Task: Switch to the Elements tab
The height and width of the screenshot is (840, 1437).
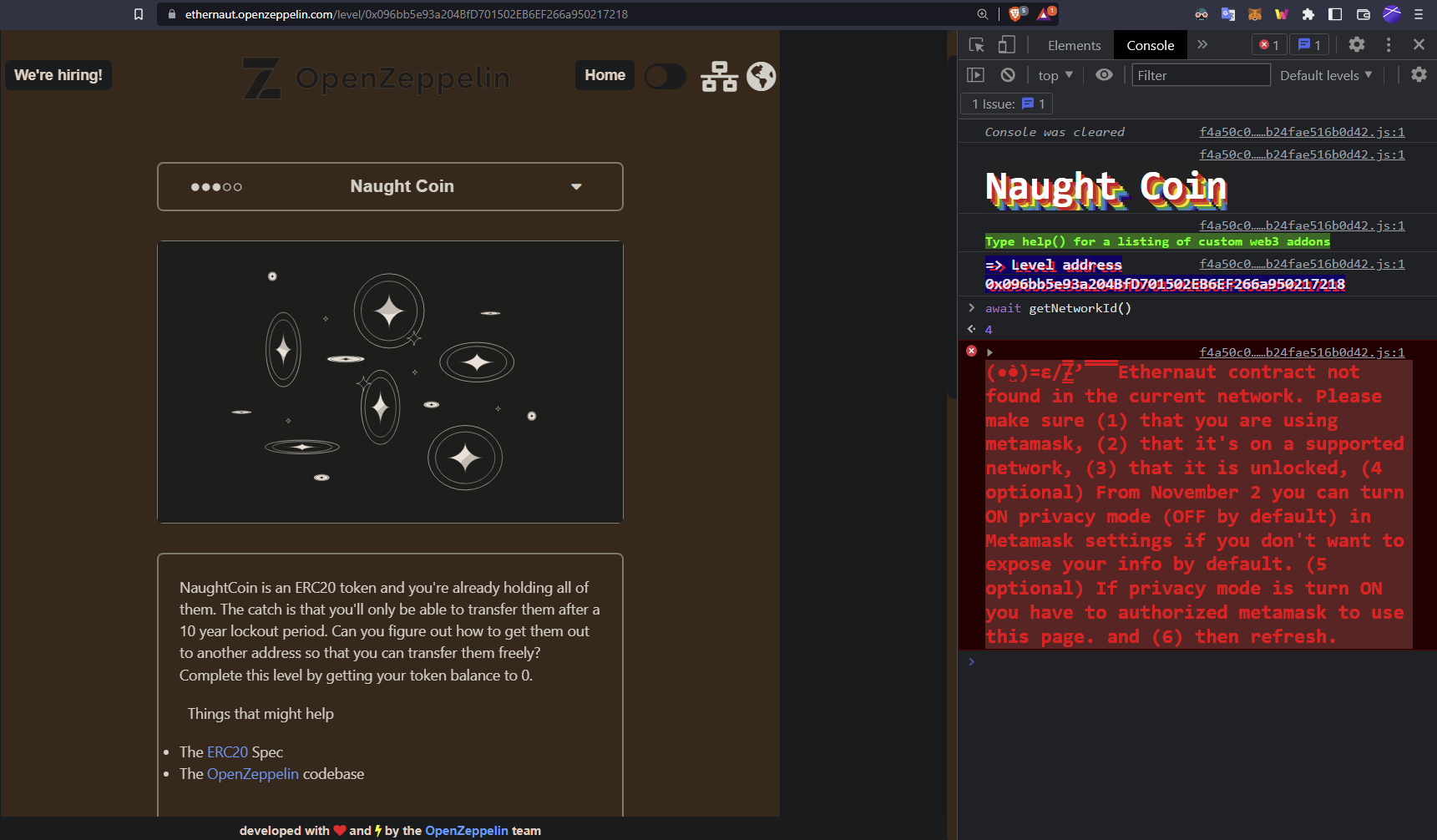Action: [1074, 44]
